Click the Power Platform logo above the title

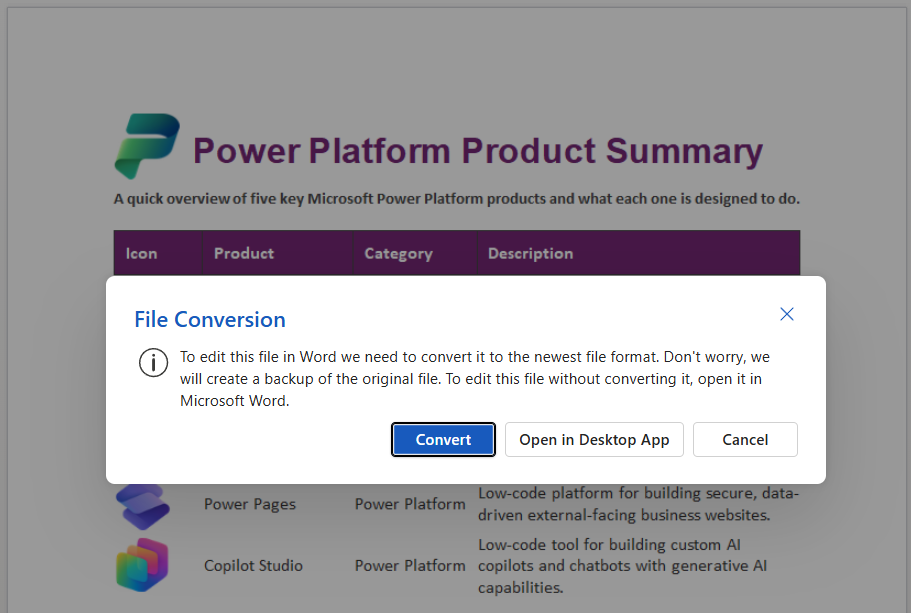(150, 141)
